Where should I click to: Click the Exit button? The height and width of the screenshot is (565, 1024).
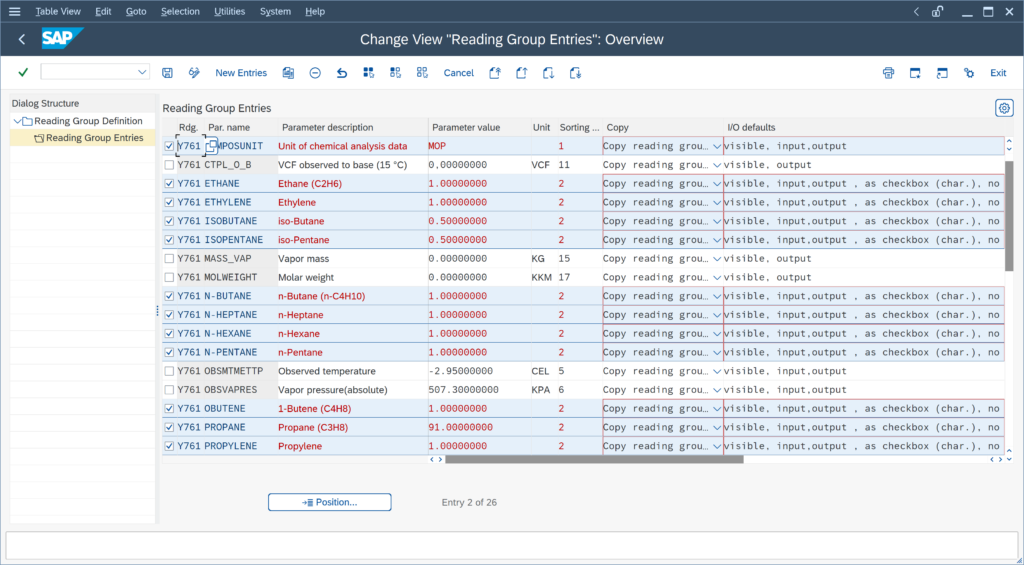(998, 73)
